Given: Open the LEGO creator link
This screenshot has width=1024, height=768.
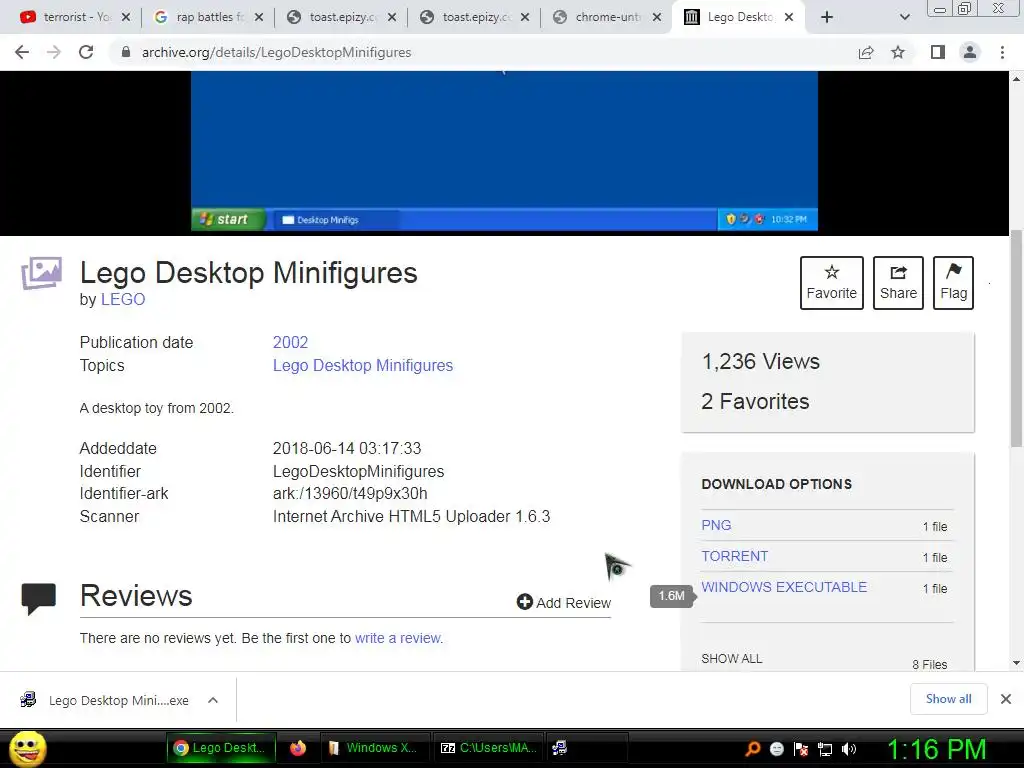Looking at the screenshot, I should click(x=123, y=299).
